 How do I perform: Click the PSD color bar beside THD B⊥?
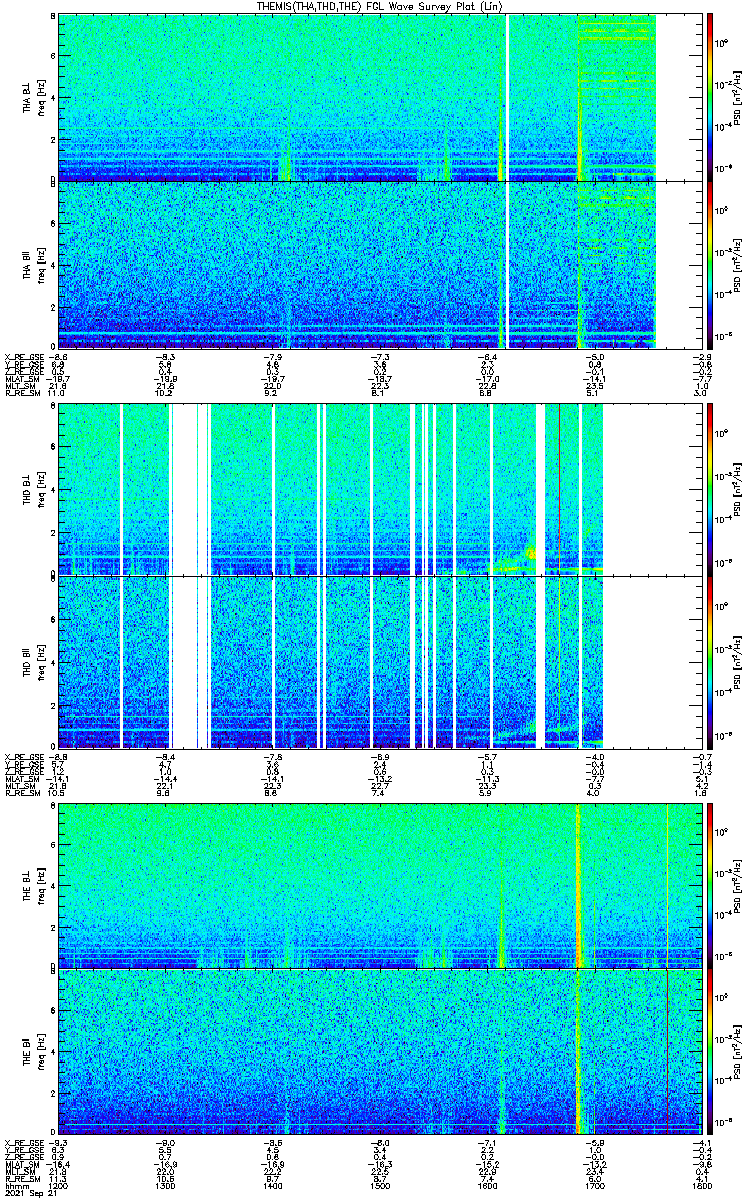710,488
